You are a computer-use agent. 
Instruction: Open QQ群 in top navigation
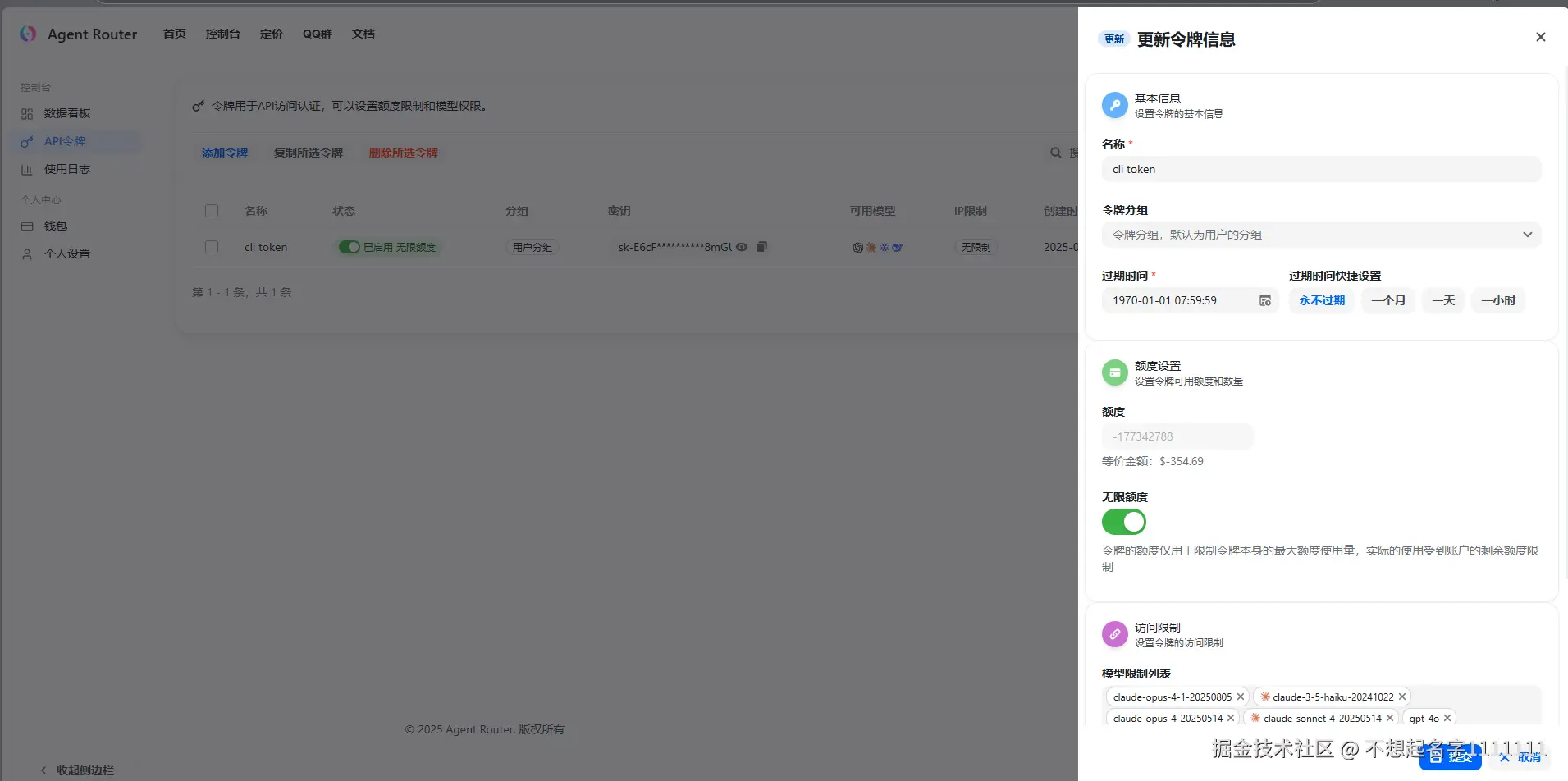click(x=317, y=34)
